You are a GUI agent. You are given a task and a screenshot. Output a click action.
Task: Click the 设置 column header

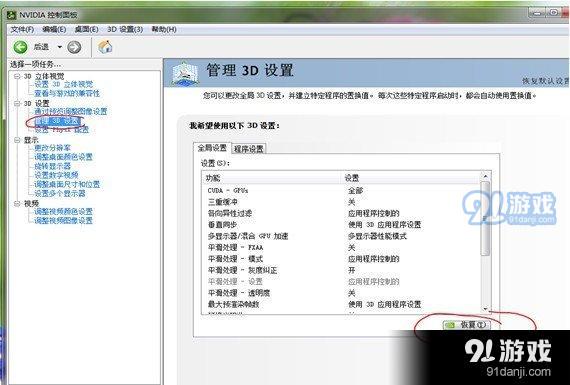[411, 178]
